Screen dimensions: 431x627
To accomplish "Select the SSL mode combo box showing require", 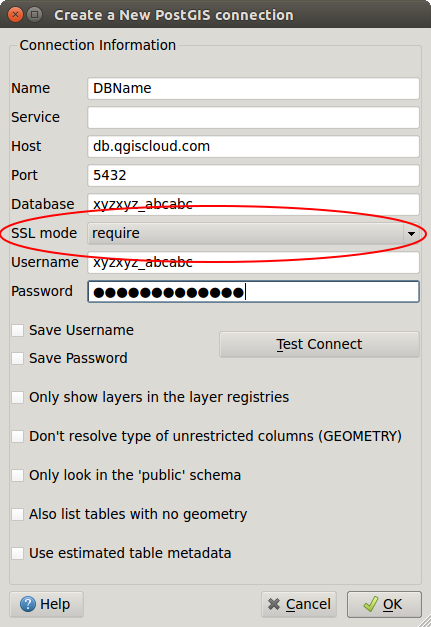I will tap(253, 234).
